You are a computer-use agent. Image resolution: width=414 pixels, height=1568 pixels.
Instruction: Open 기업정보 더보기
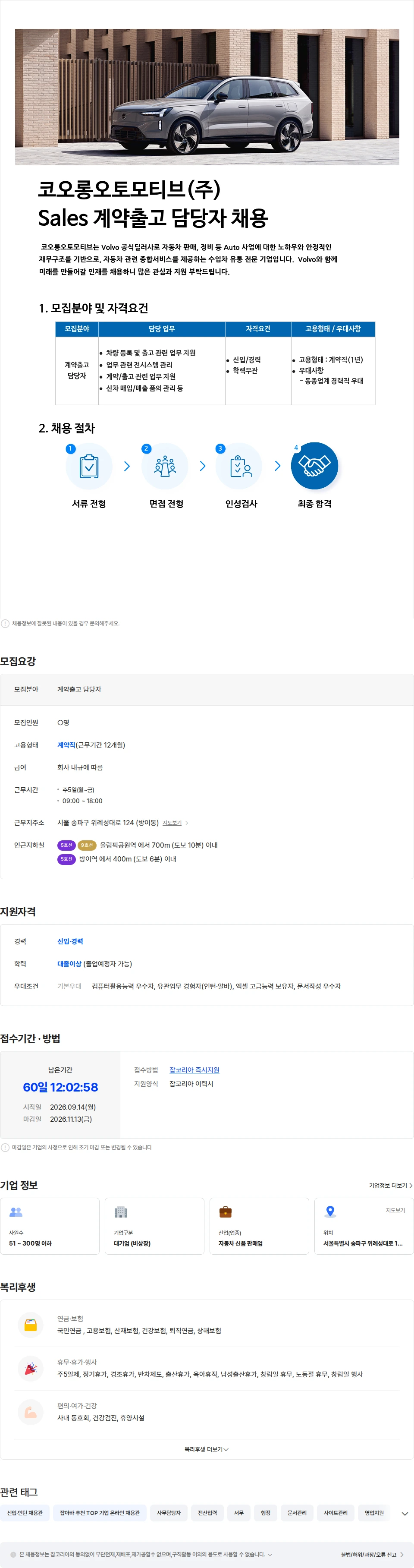pyautogui.click(x=390, y=1186)
